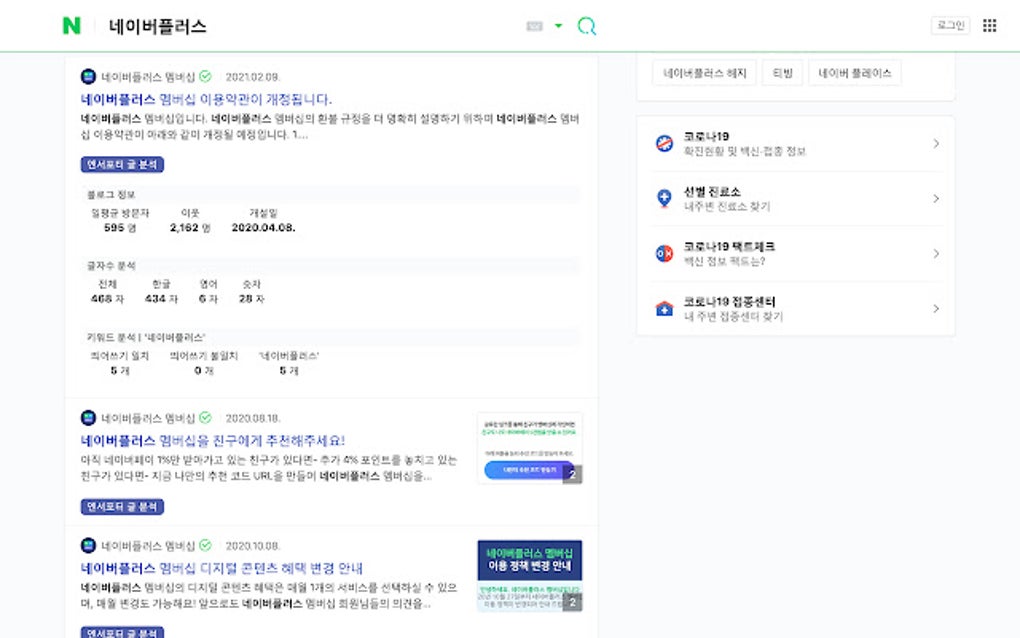Click the 선별 진료소 location pin icon
1020x638 pixels.
tap(664, 198)
